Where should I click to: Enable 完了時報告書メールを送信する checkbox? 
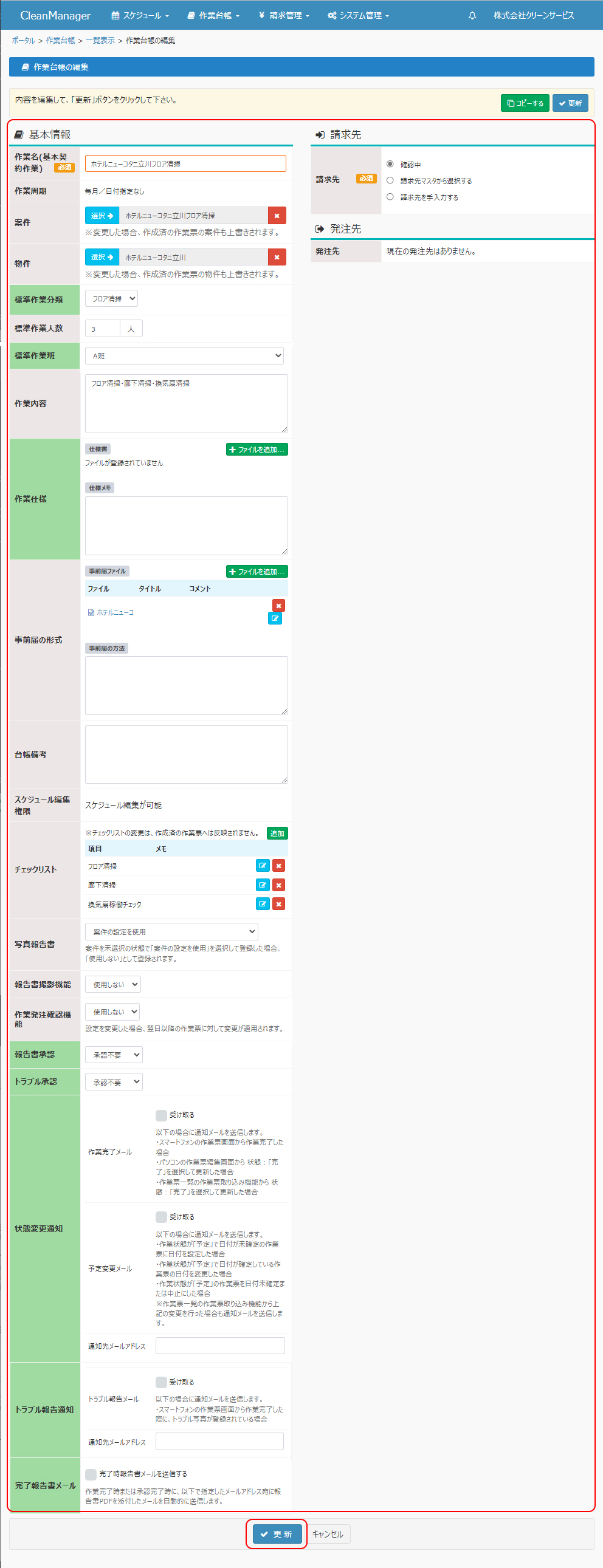pyautogui.click(x=91, y=1474)
